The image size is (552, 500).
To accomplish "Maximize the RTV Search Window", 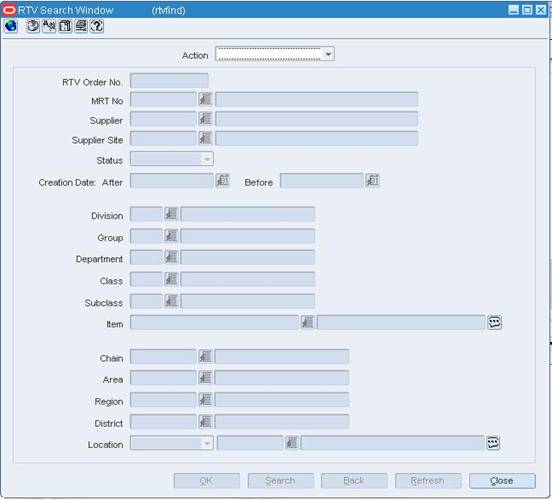I will coord(527,10).
